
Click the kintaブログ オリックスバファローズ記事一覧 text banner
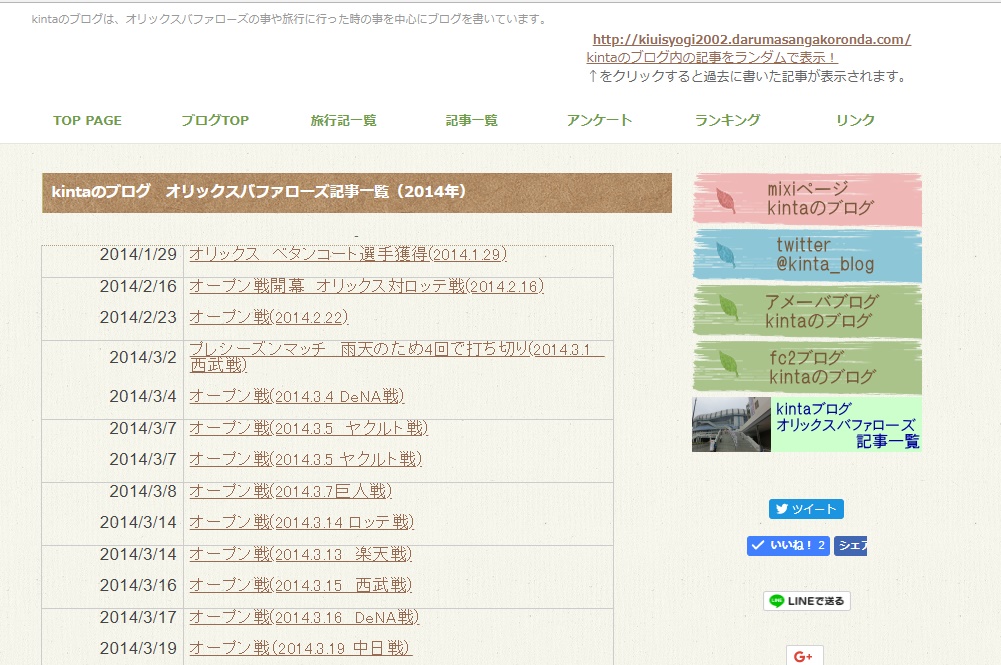pos(847,424)
